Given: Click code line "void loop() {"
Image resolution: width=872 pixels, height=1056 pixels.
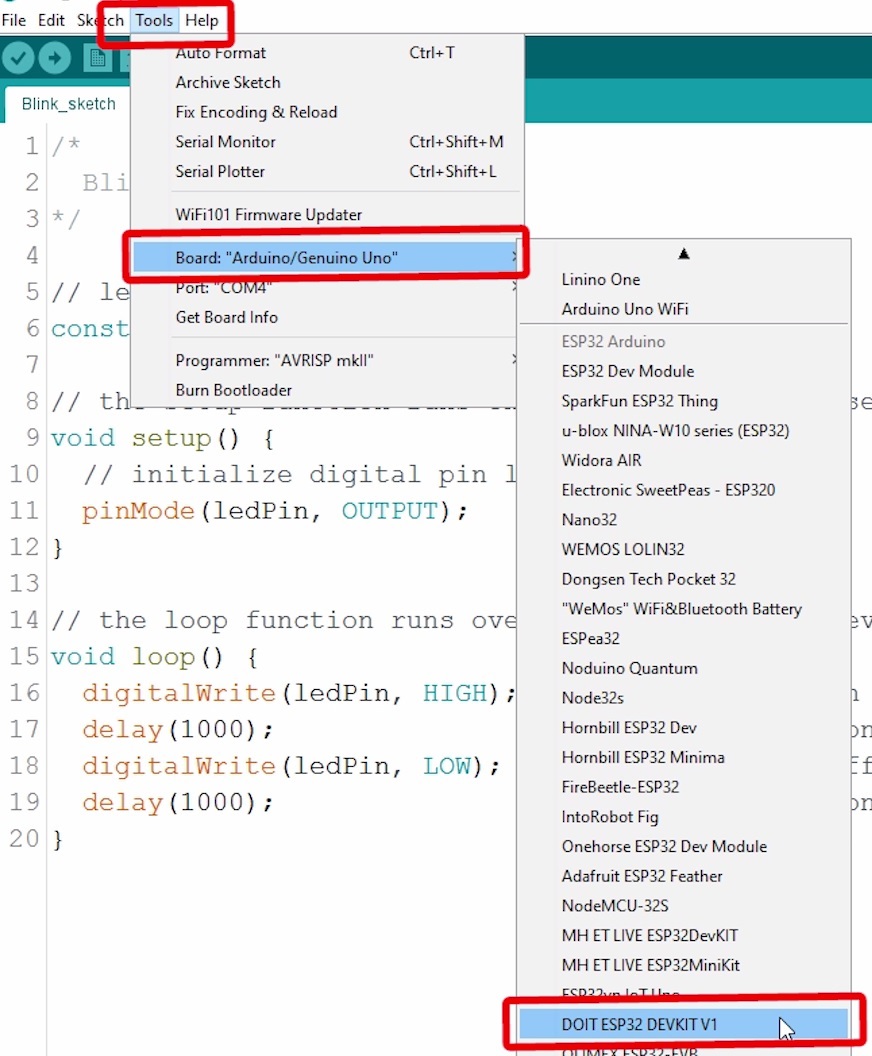Looking at the screenshot, I should point(154,657).
